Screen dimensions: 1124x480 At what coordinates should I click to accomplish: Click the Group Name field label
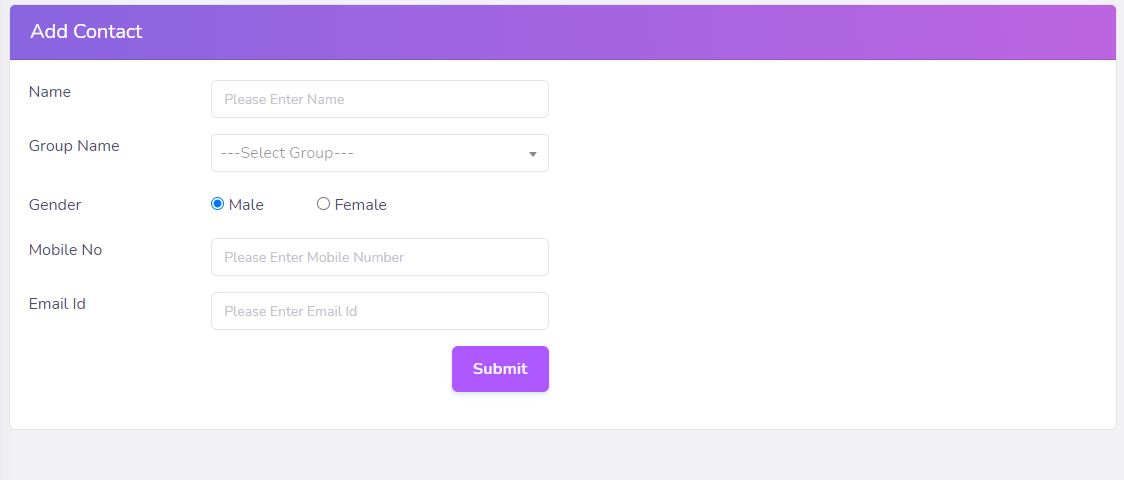[74, 146]
